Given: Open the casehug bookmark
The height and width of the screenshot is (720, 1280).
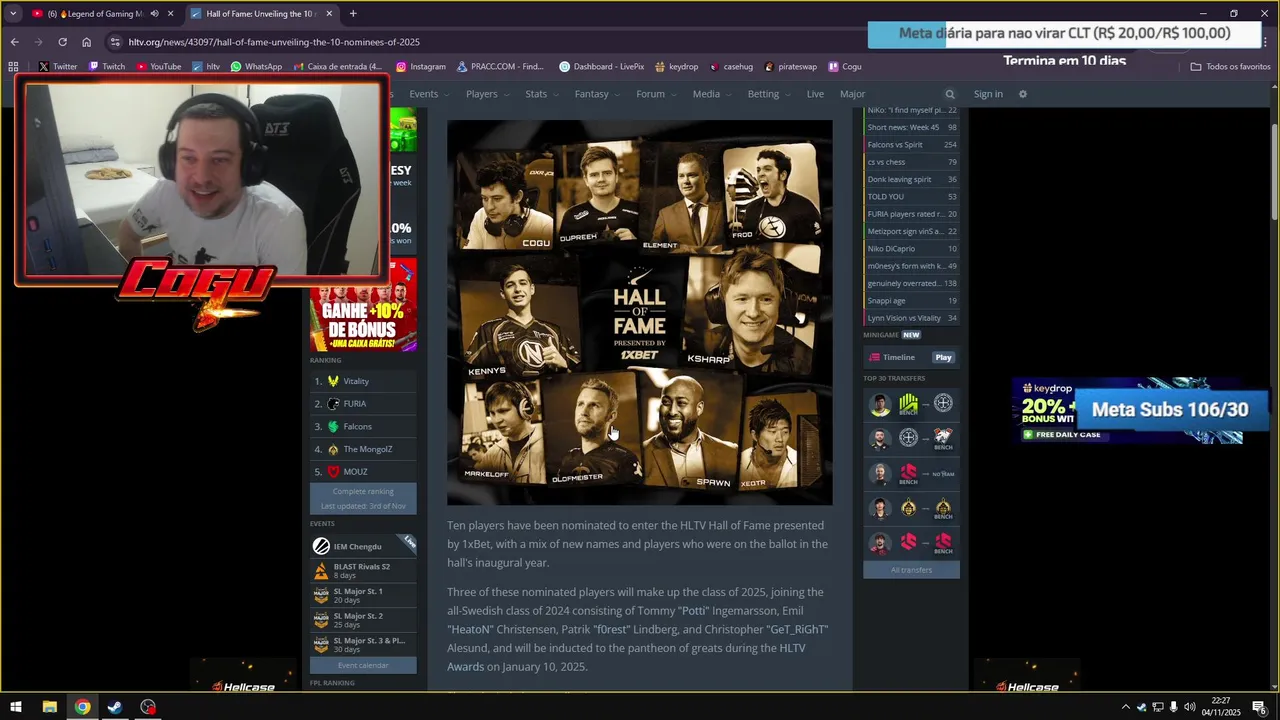Looking at the screenshot, I should (731, 67).
